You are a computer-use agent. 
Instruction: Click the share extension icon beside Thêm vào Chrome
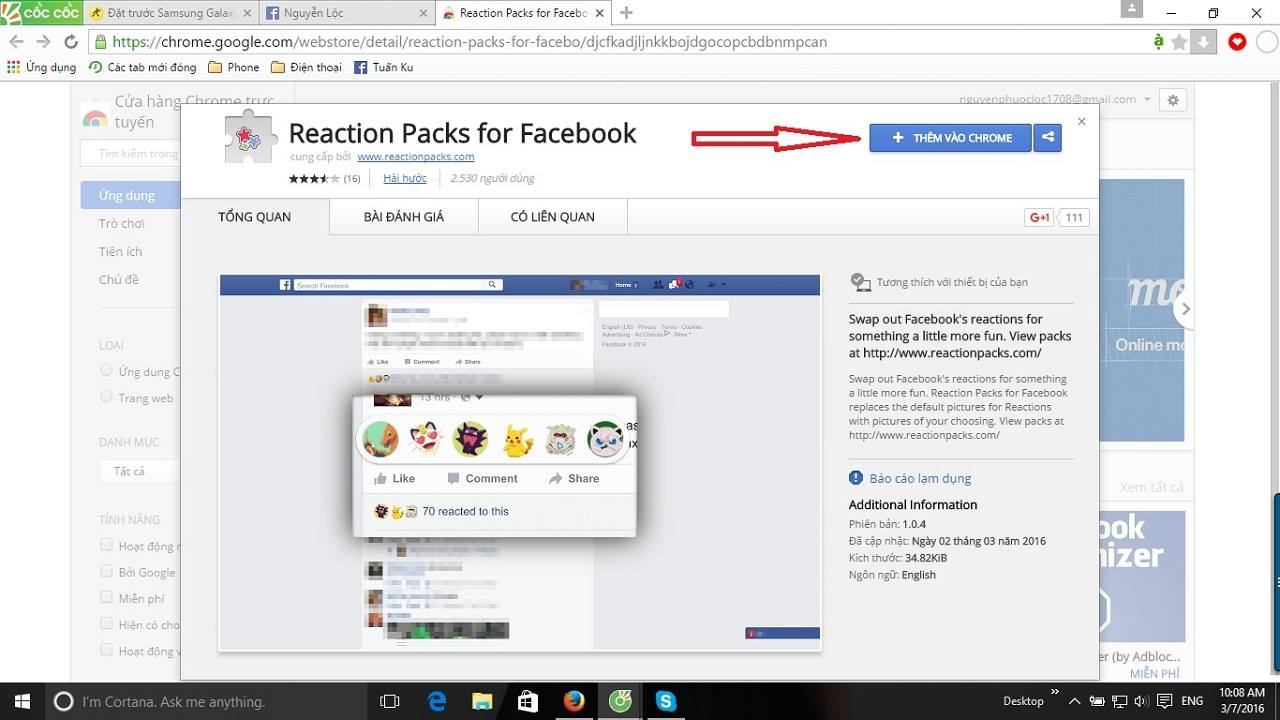(1047, 138)
